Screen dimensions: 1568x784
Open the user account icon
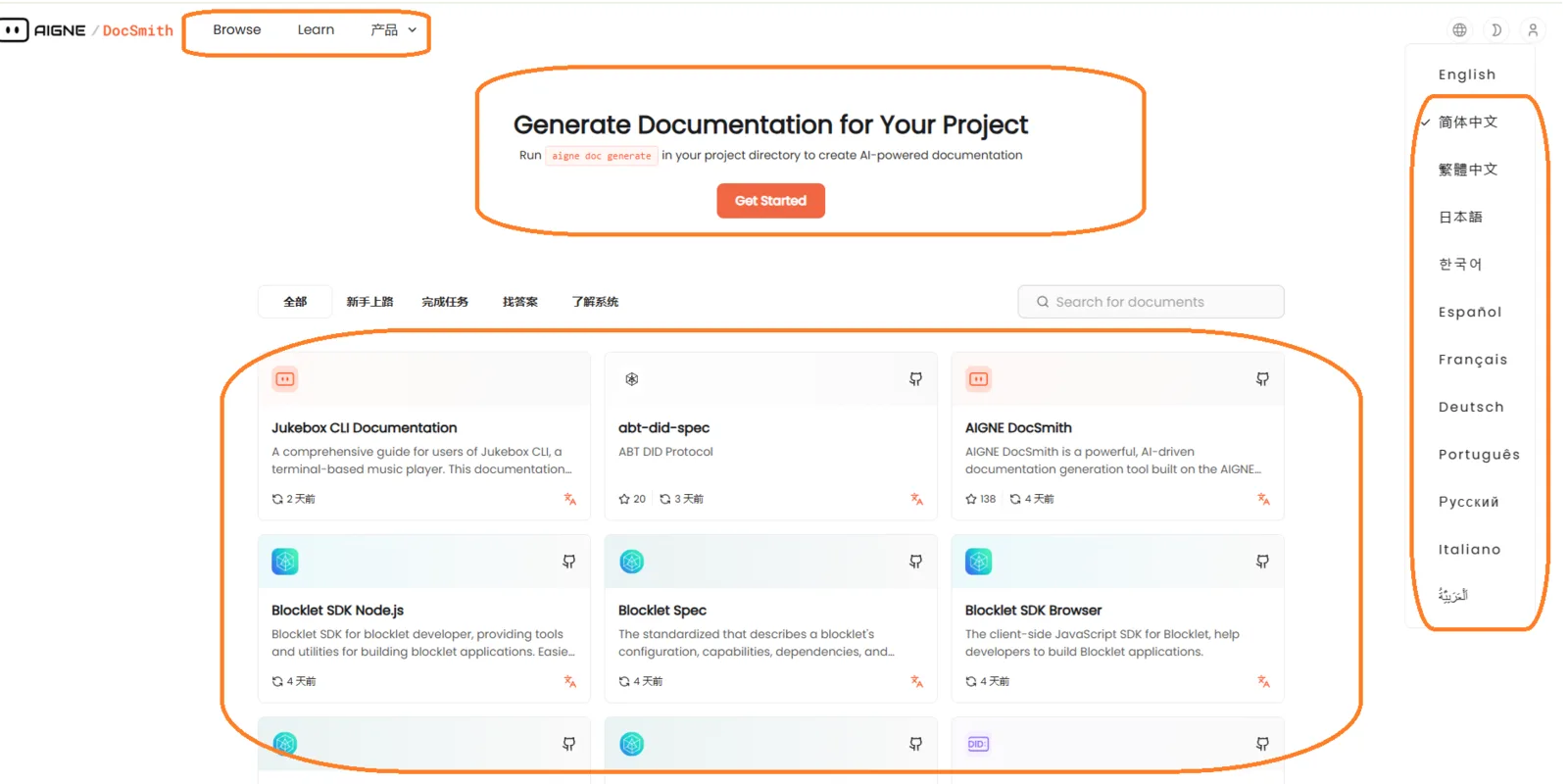pyautogui.click(x=1533, y=30)
